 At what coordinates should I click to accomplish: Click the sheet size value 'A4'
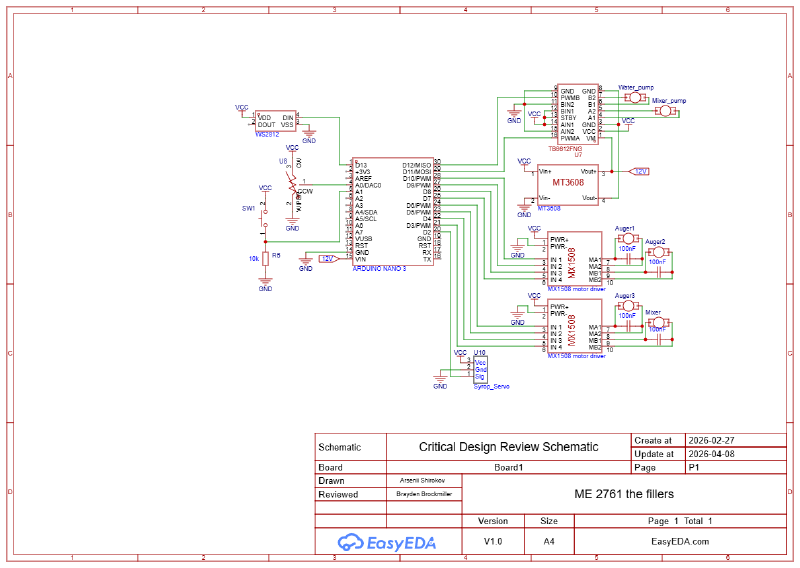coord(549,541)
